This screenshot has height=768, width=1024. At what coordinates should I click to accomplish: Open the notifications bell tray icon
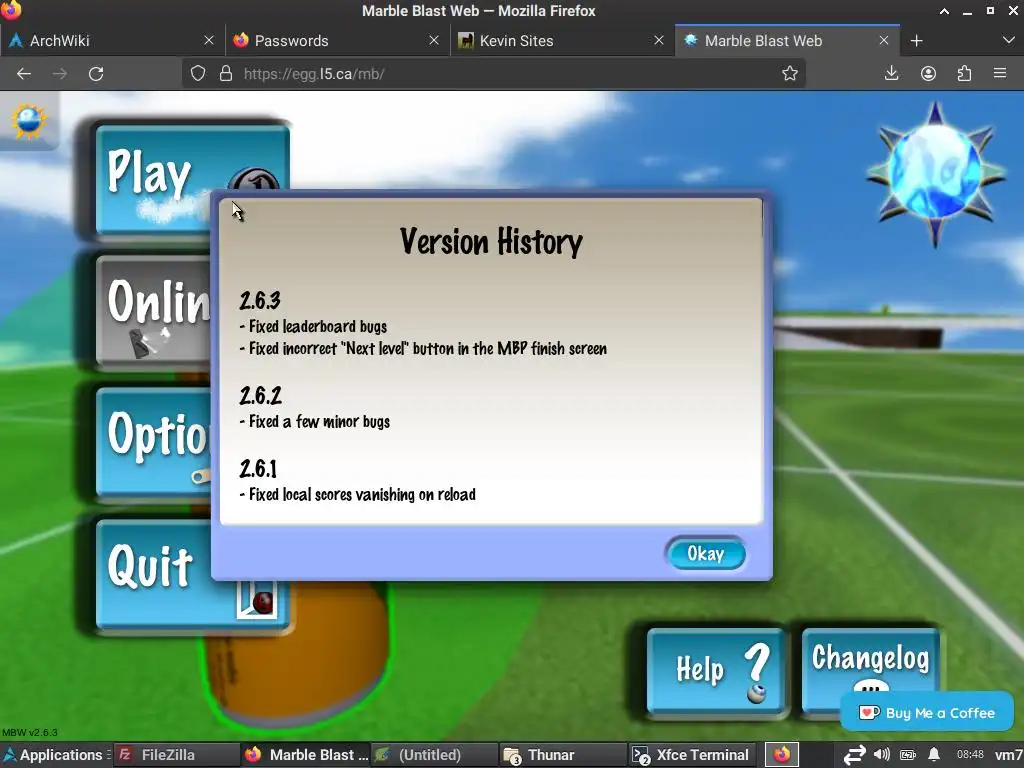935,754
